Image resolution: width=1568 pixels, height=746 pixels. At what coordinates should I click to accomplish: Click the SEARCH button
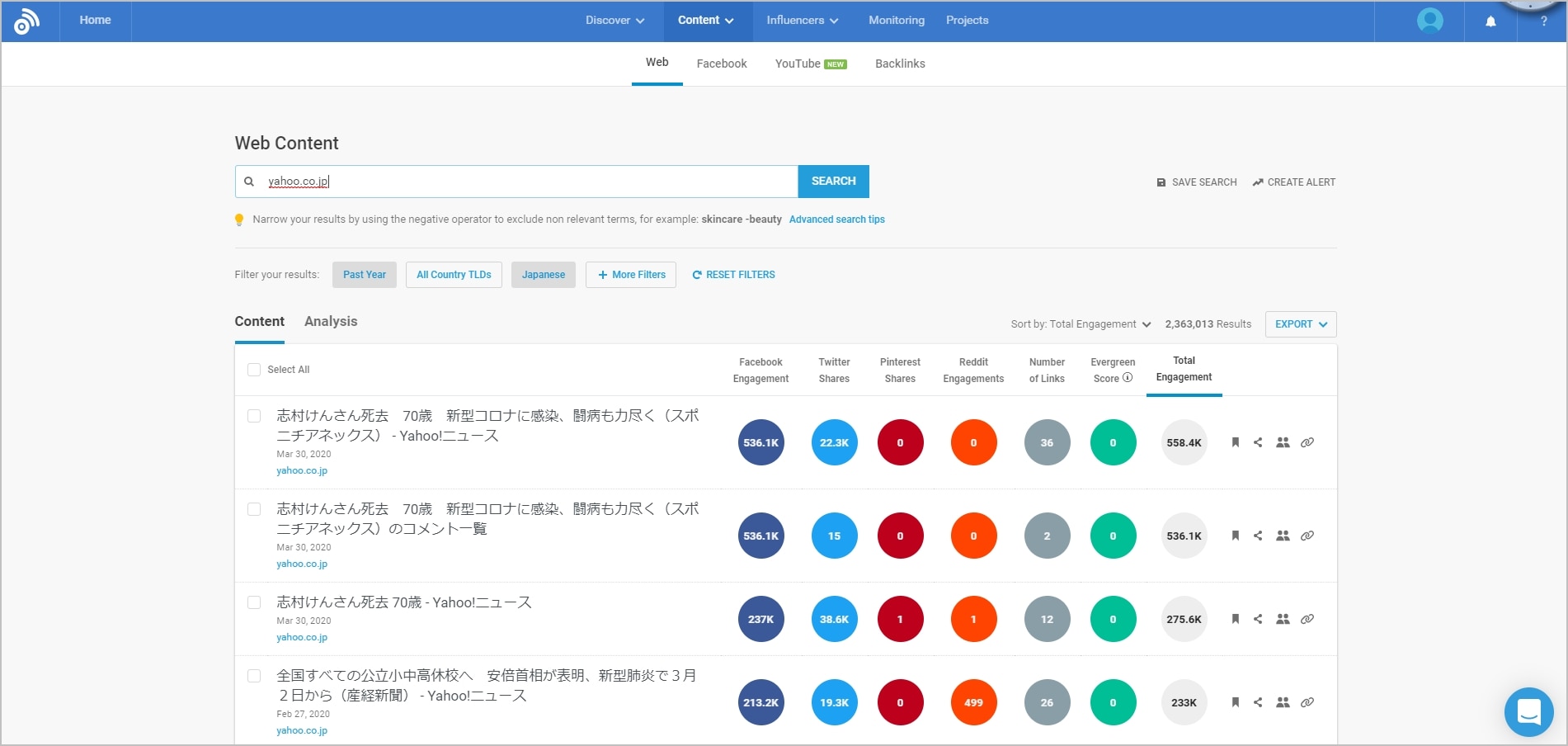833,182
